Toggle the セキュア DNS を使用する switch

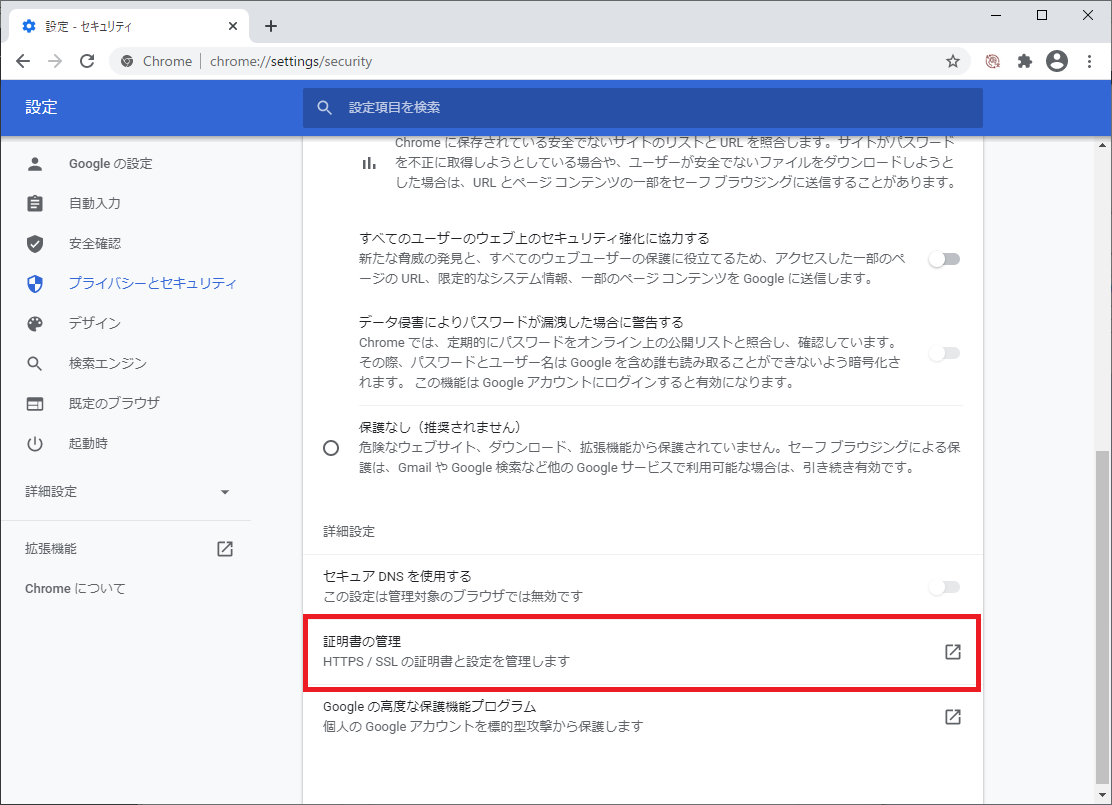(944, 587)
